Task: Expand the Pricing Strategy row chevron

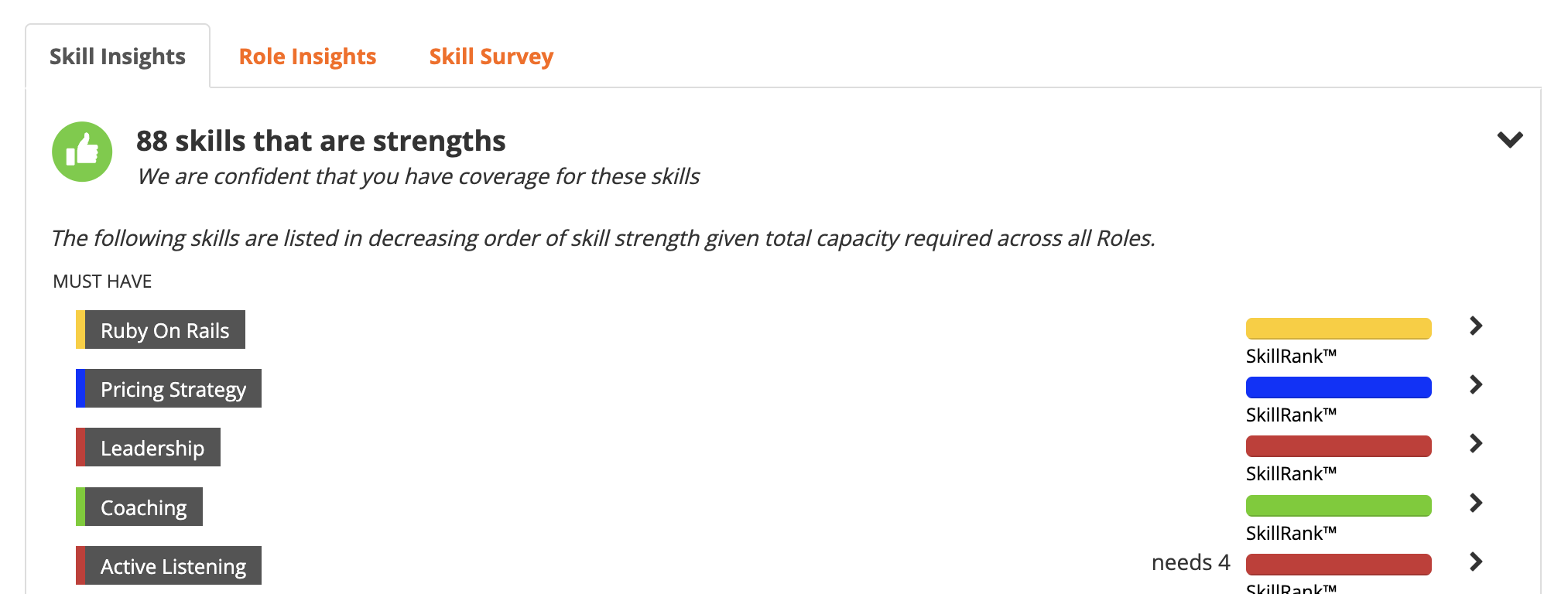Action: 1476,384
